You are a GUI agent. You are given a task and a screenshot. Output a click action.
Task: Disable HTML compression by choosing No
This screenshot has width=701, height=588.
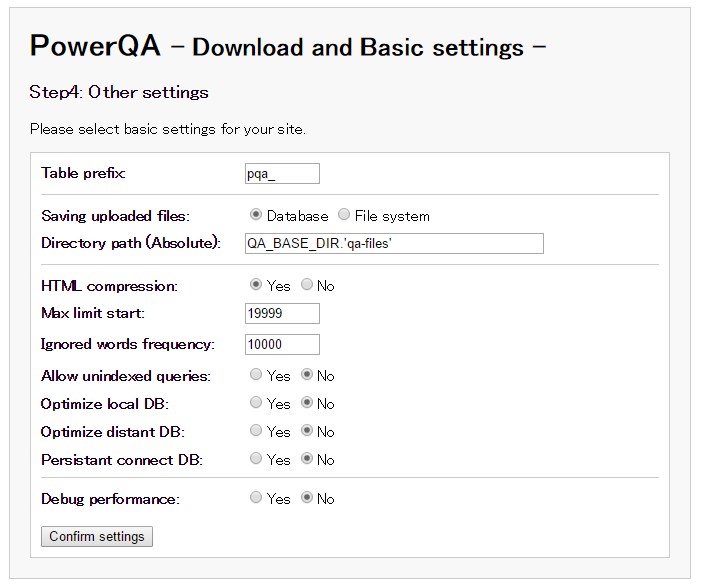click(x=307, y=285)
